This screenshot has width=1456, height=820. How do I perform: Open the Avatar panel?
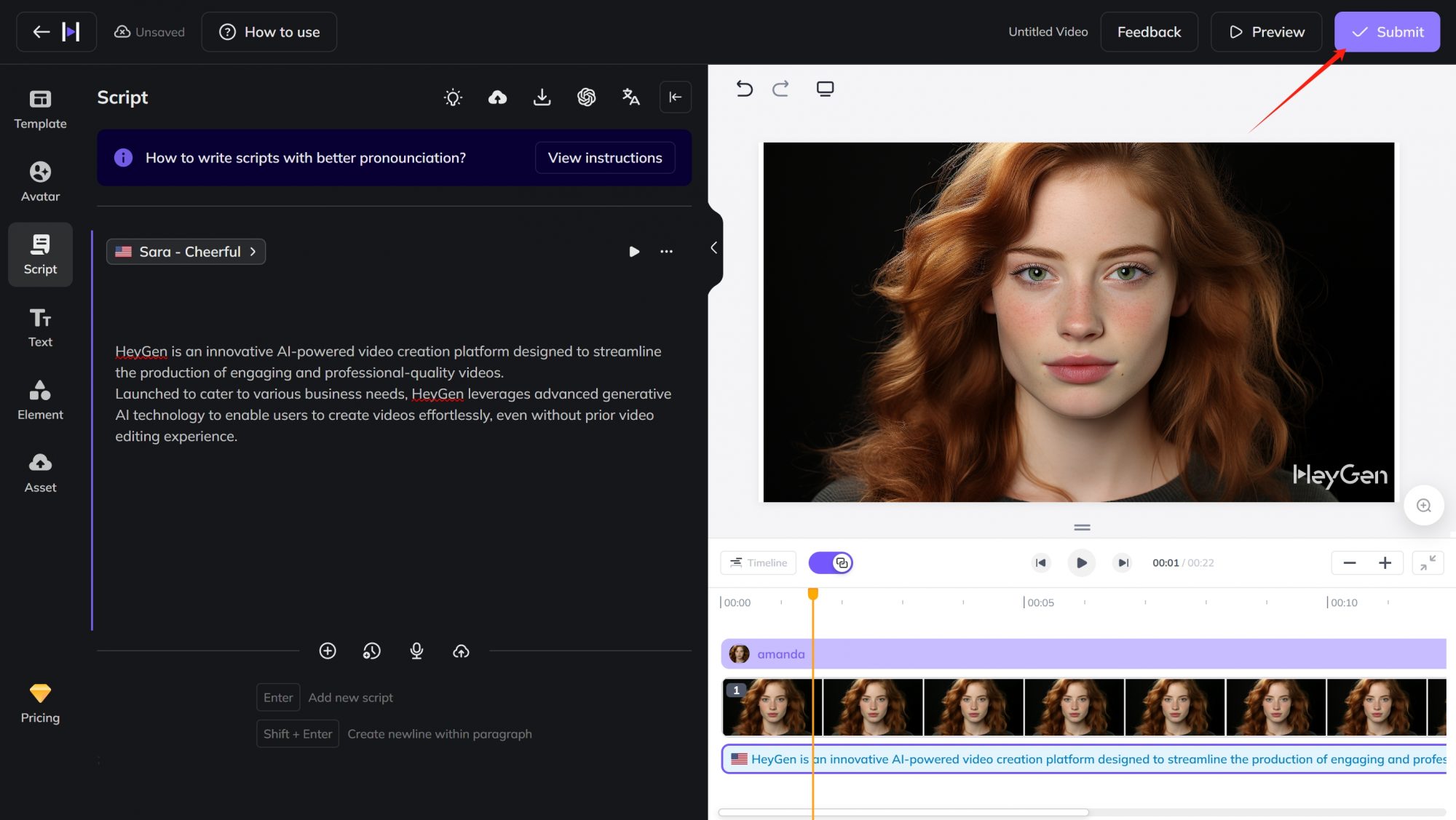(x=40, y=182)
